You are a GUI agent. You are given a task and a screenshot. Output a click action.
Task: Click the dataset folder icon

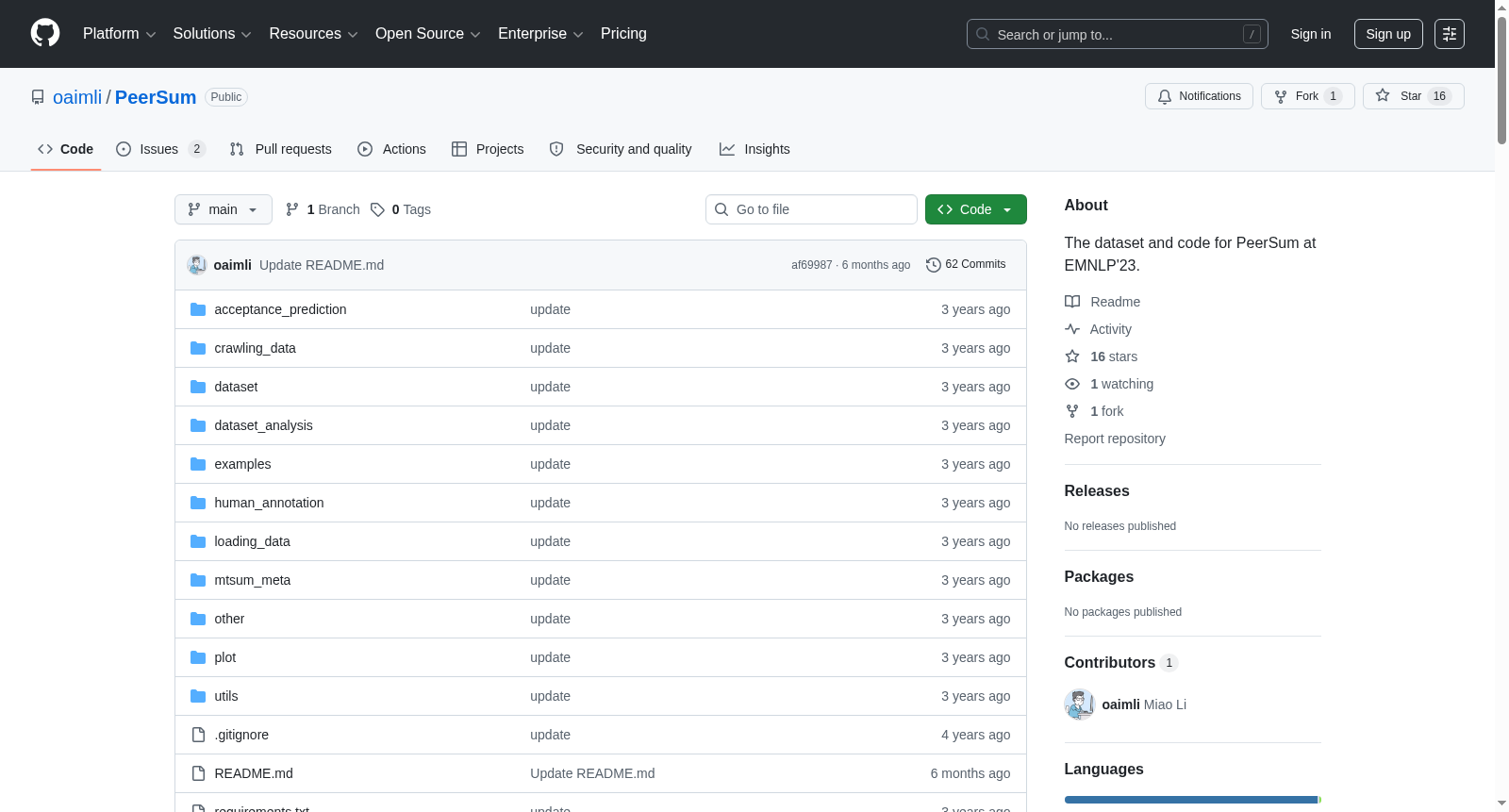(x=198, y=387)
